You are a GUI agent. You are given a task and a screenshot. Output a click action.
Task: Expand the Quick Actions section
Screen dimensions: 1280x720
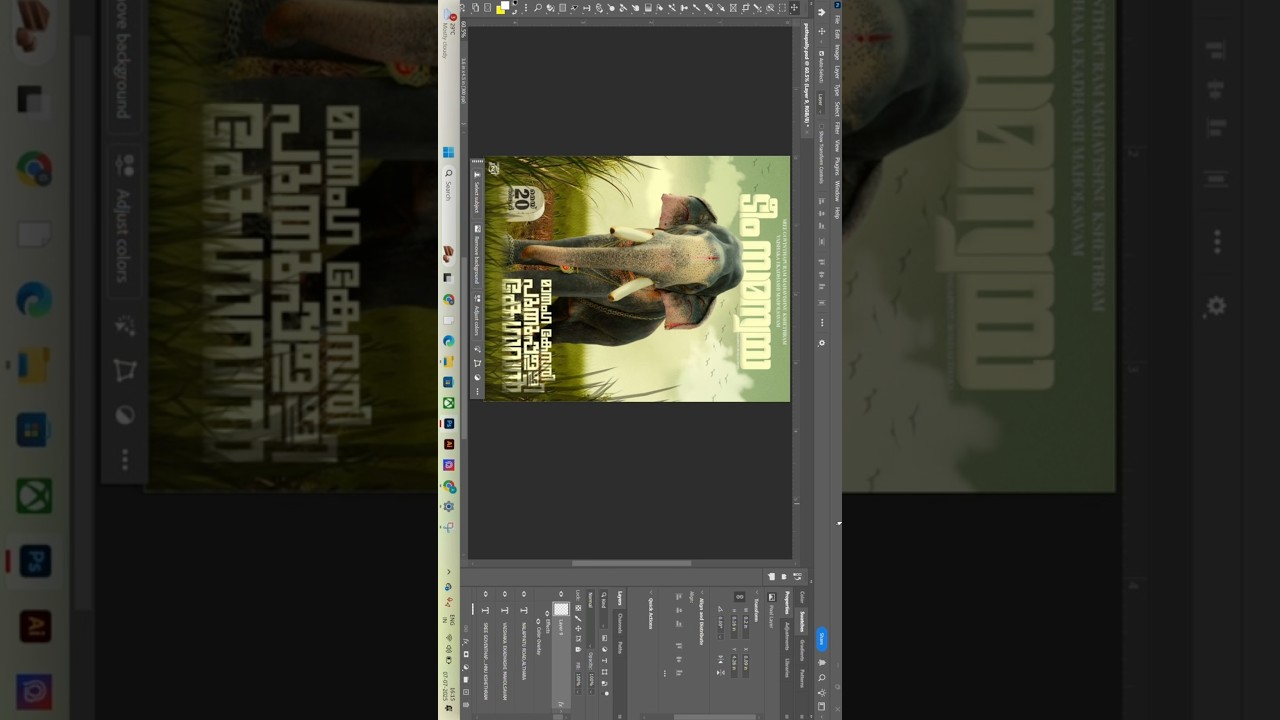pyautogui.click(x=651, y=592)
